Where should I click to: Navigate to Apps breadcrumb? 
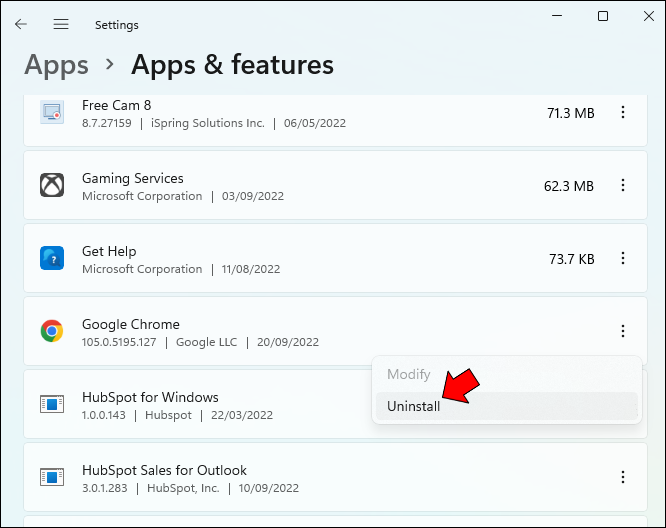56,66
